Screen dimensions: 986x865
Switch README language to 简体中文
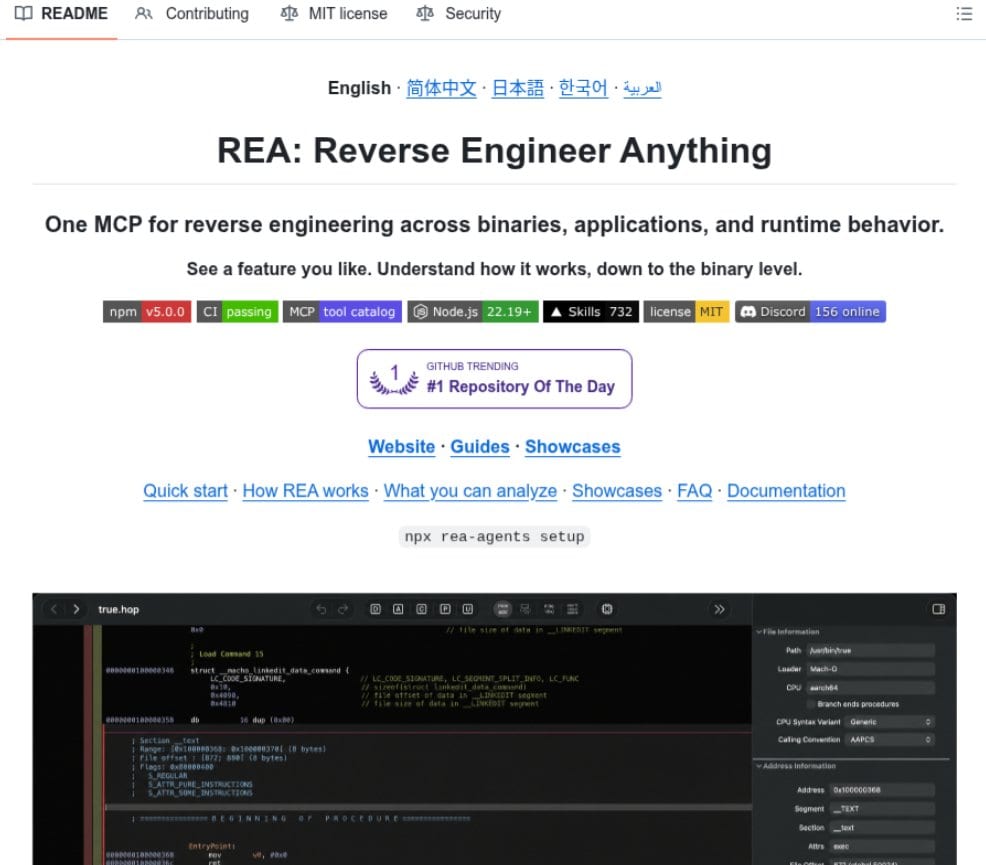(441, 88)
